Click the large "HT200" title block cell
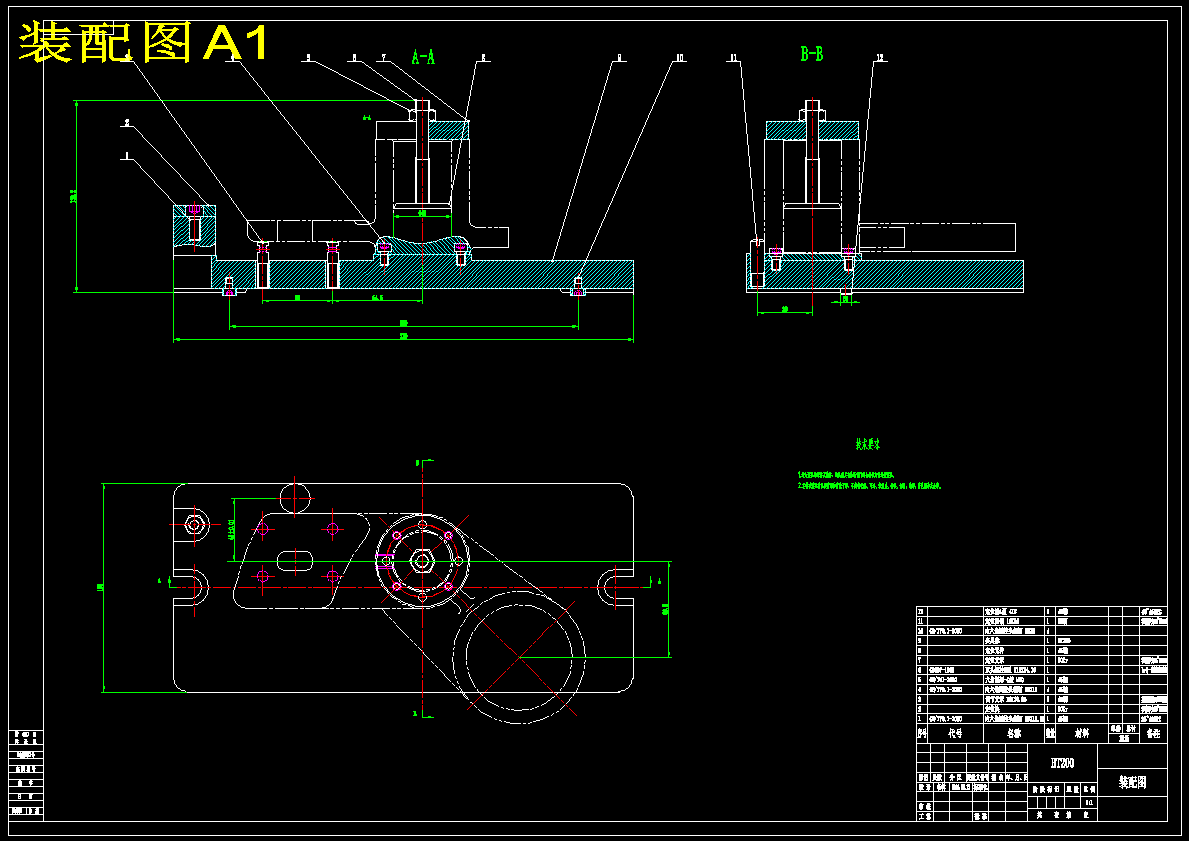 [x=1062, y=763]
